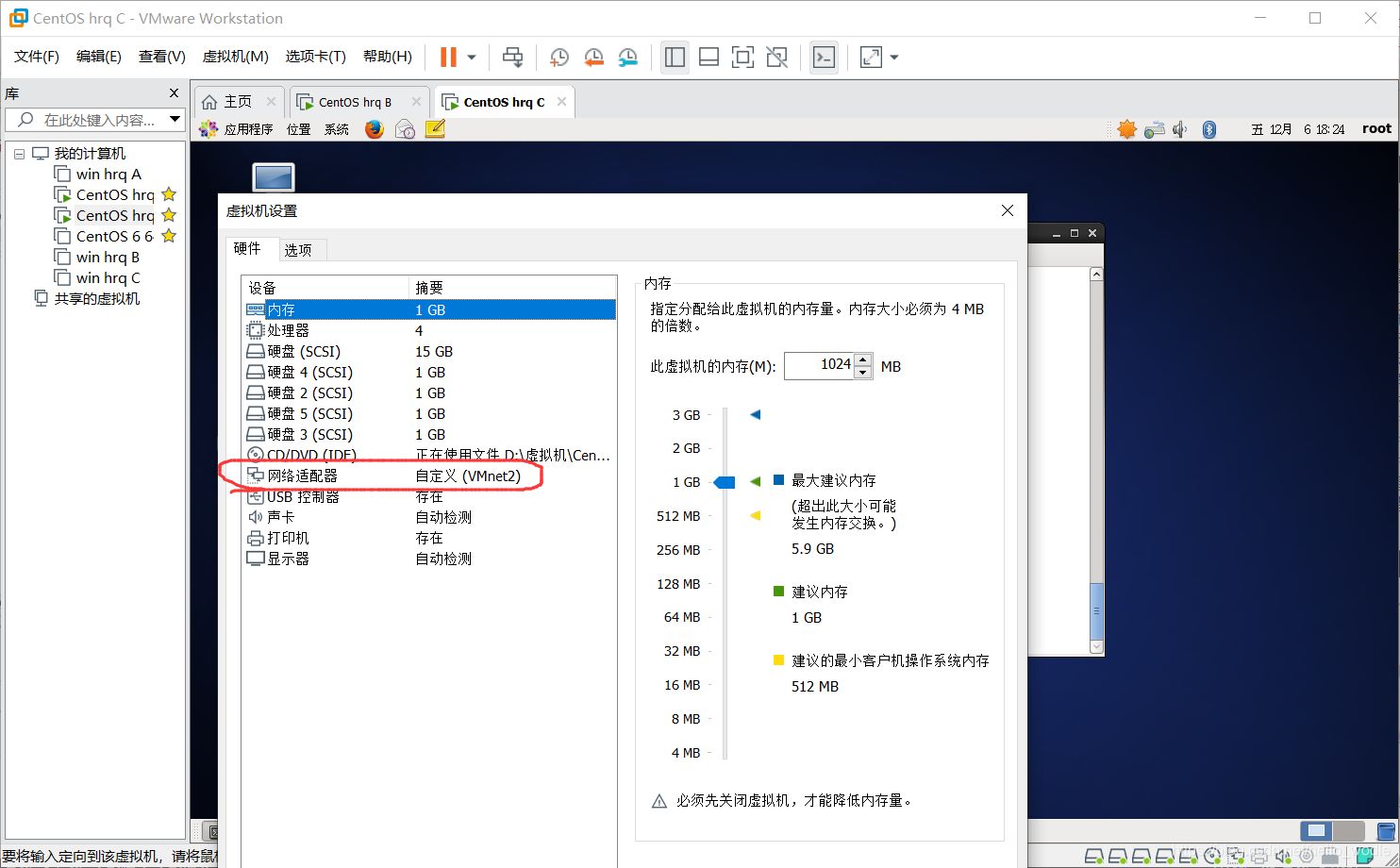Close the 虚拟机设置 dialog
Image resolution: width=1400 pixels, height=868 pixels.
[1008, 210]
